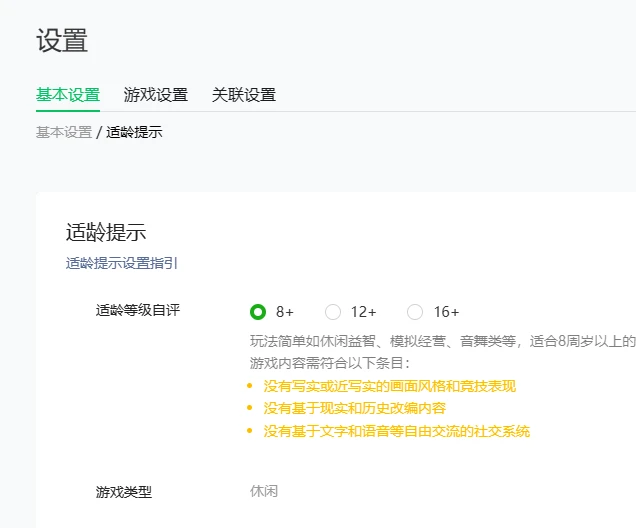636x528 pixels.
Task: Click the 适龄提示 section heading
Action: tap(106, 232)
